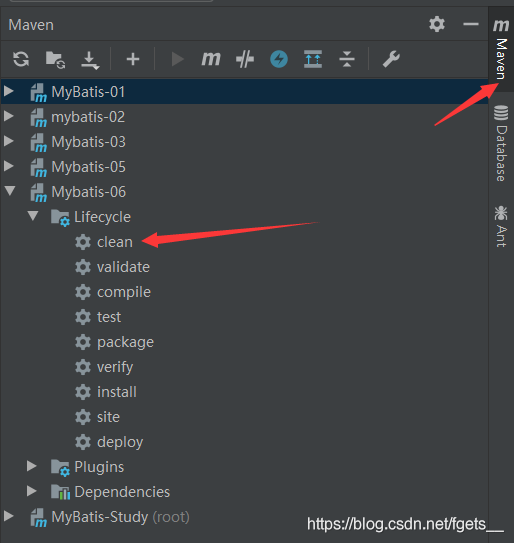The width and height of the screenshot is (514, 543).
Task: Click Expand All icon in Maven toolbar
Action: point(313,59)
